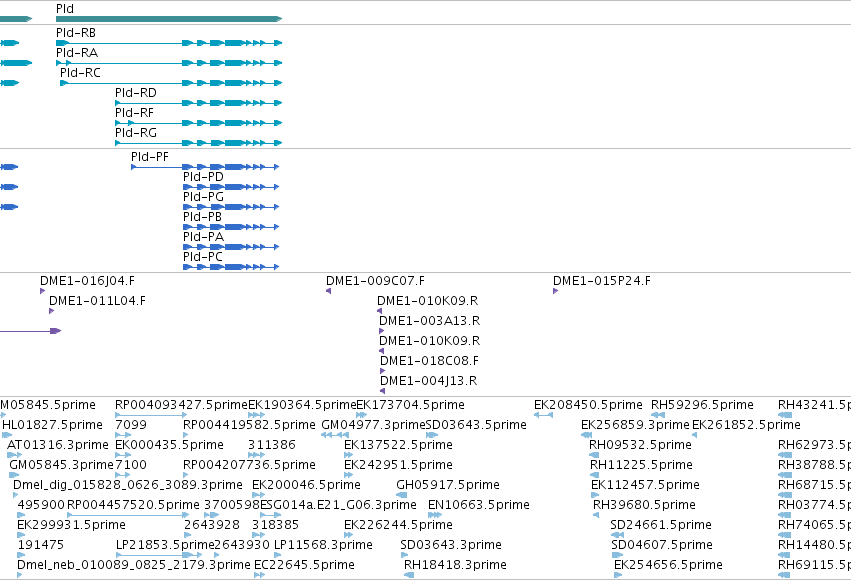Click feature DME1-018C08.F

coord(429,362)
